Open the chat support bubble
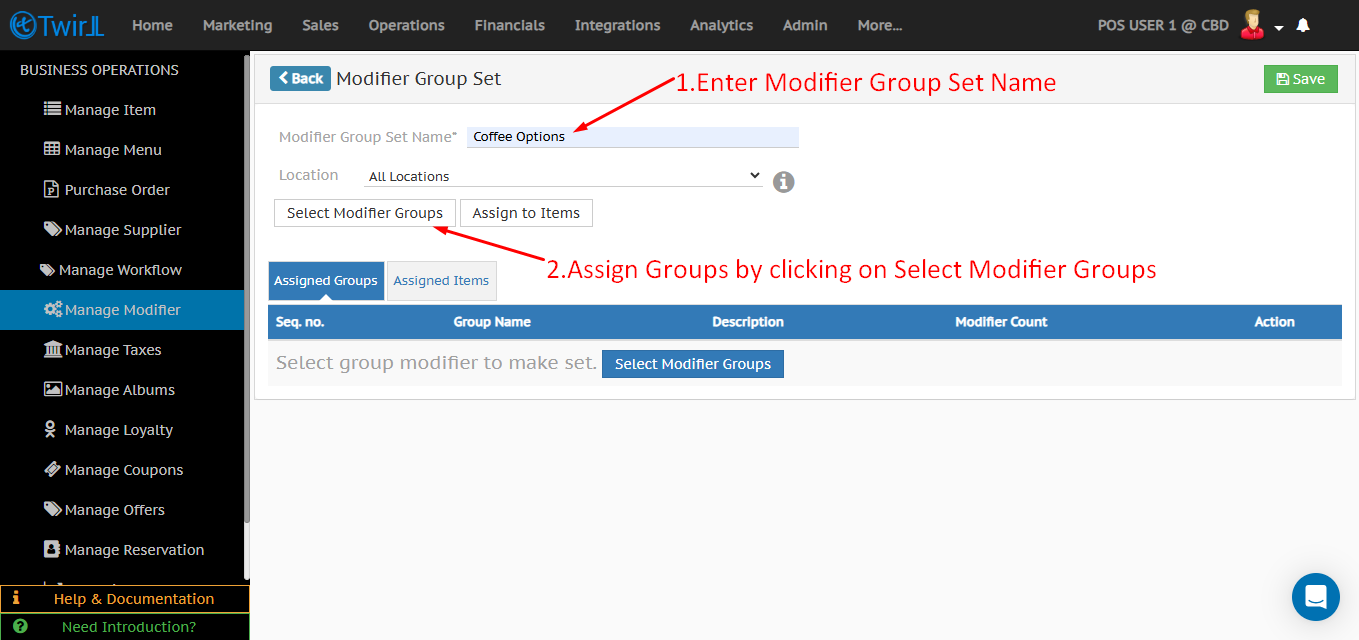 [1315, 597]
